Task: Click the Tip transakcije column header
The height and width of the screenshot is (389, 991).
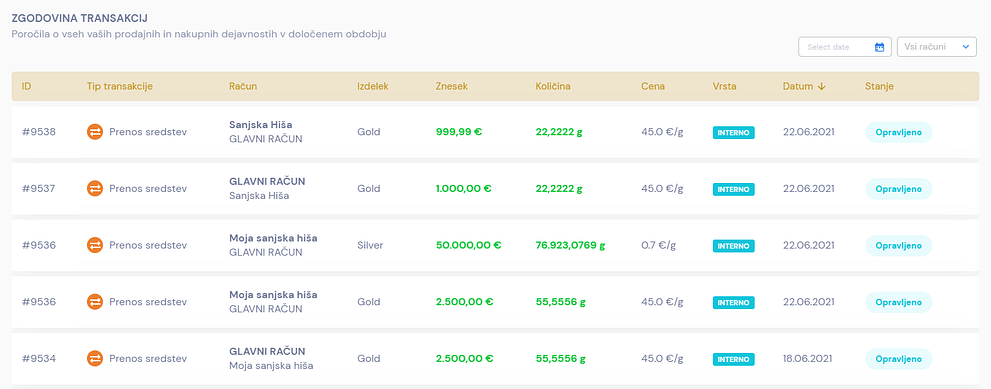Action: (120, 87)
